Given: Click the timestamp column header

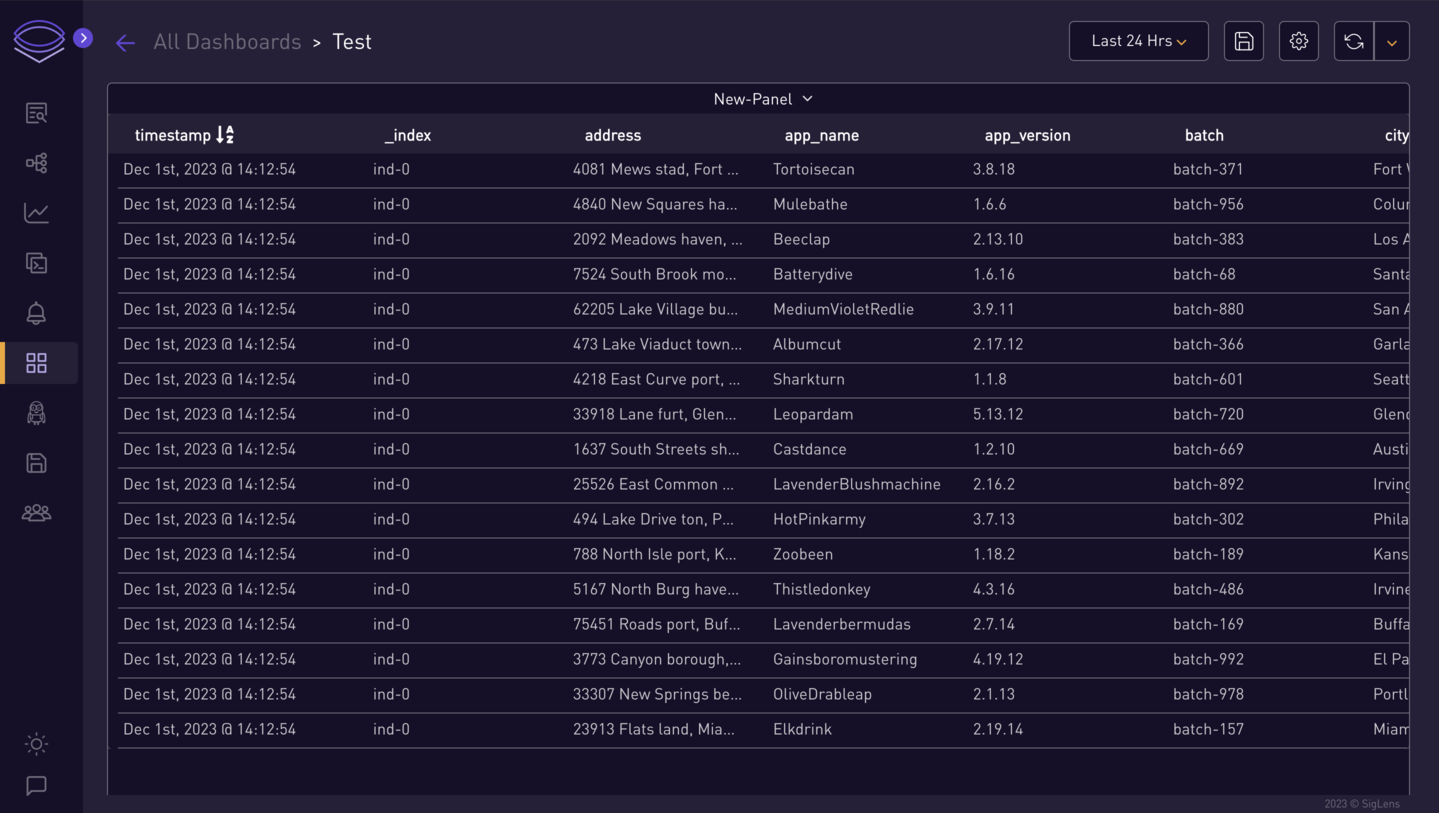Looking at the screenshot, I should click(173, 135).
